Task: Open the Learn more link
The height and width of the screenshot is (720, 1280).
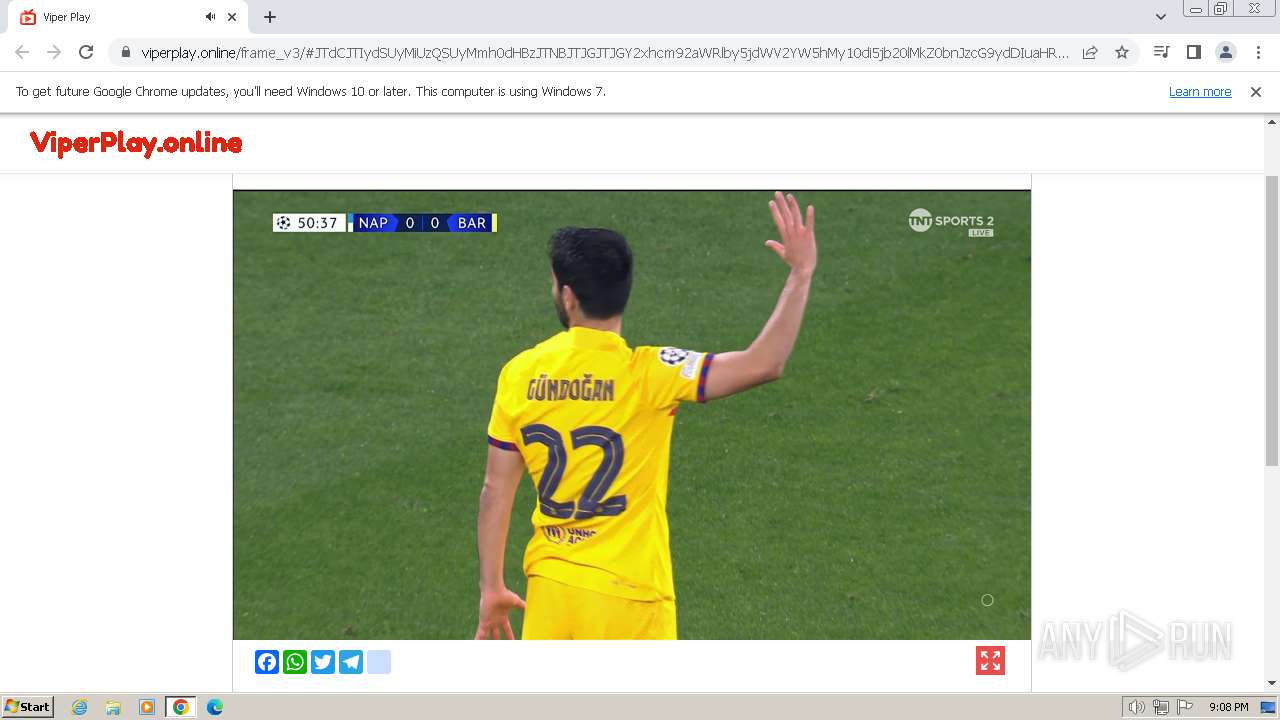Action: [x=1200, y=92]
